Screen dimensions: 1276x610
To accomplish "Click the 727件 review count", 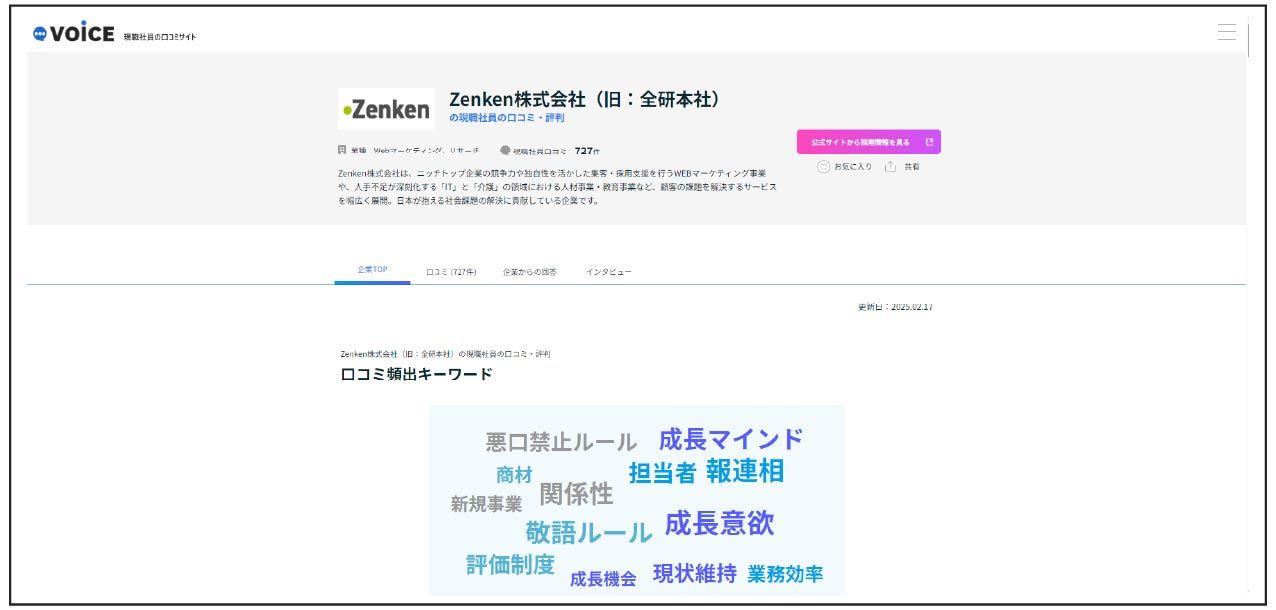I will coord(587,151).
